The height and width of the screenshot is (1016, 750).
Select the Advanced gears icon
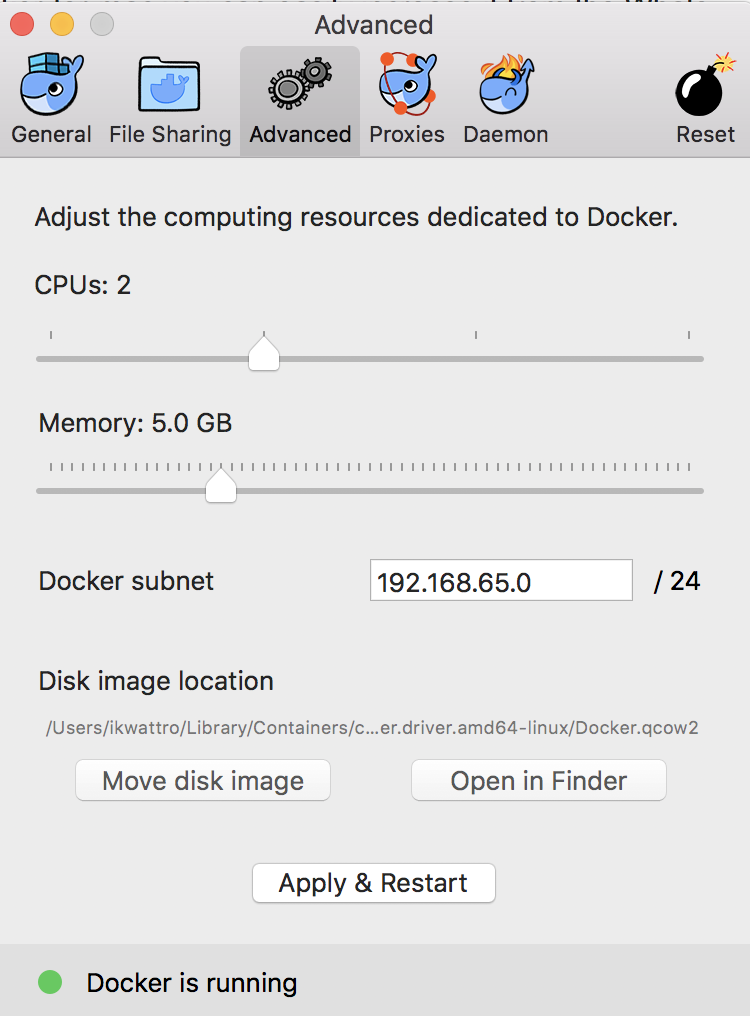(x=299, y=85)
